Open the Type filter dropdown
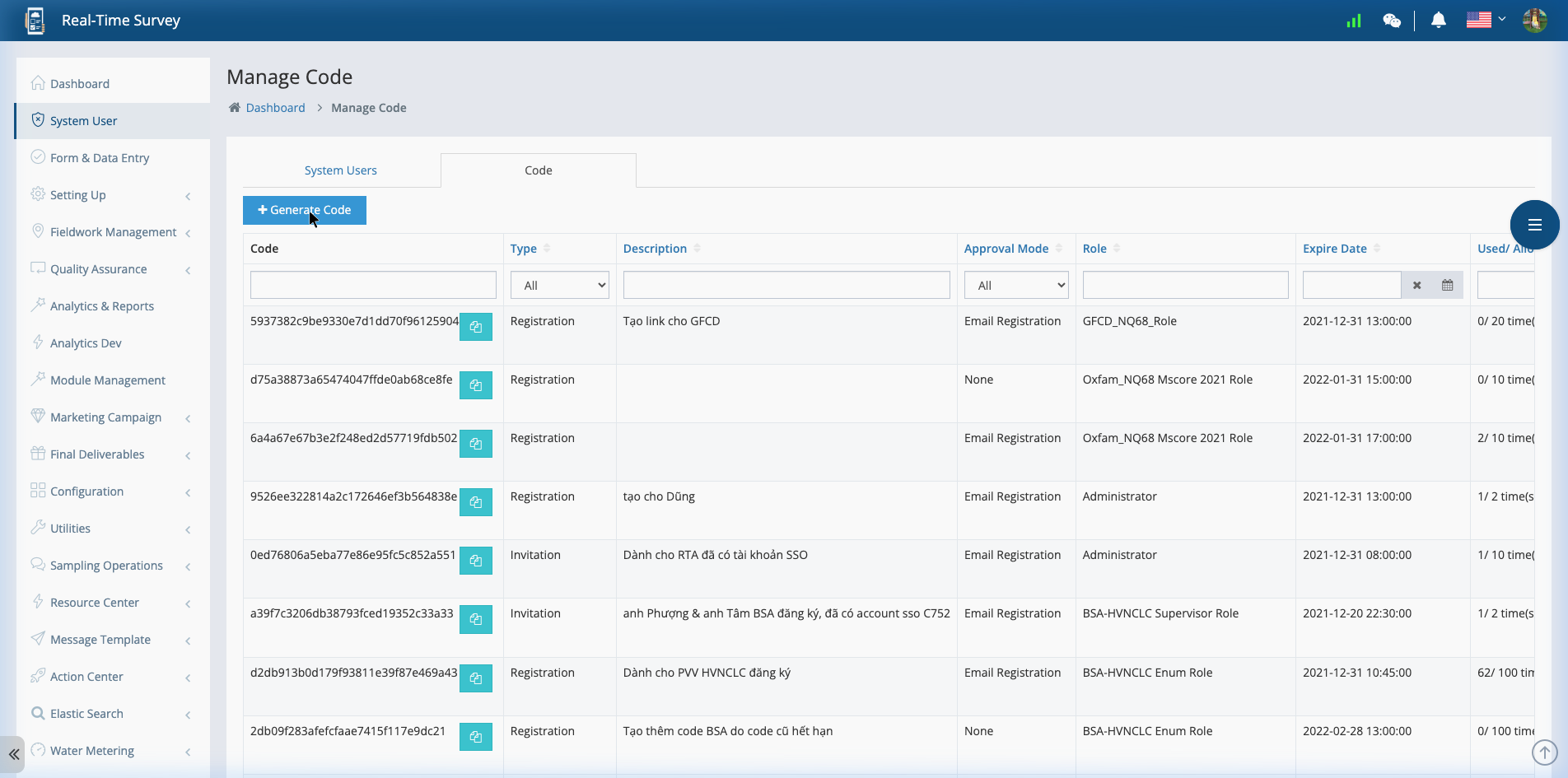The image size is (1568, 778). pyautogui.click(x=559, y=284)
